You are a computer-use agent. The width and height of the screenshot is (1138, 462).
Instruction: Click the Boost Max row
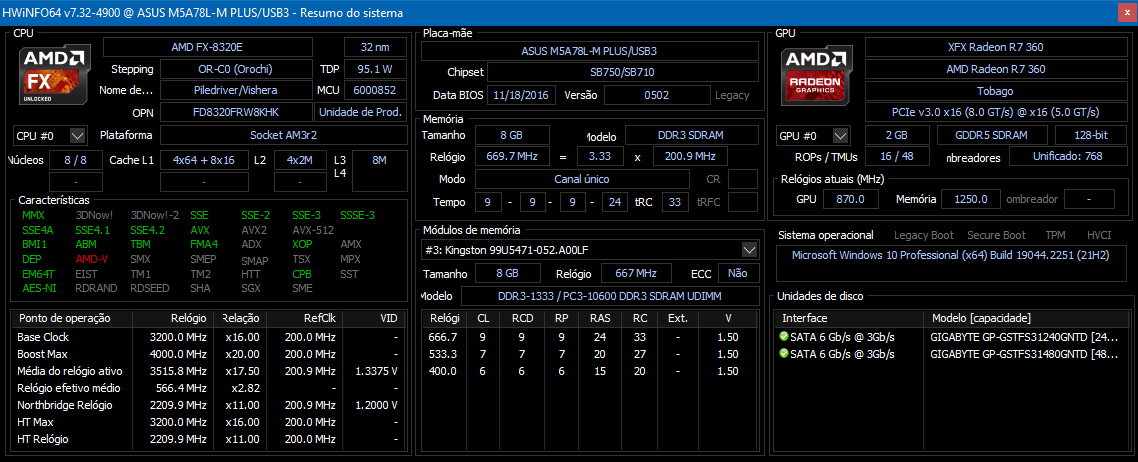coord(208,354)
